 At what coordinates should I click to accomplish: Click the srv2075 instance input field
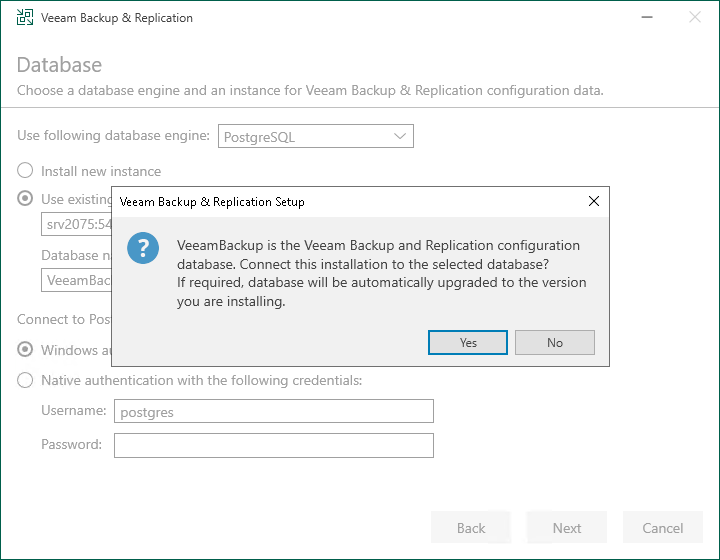coord(77,224)
